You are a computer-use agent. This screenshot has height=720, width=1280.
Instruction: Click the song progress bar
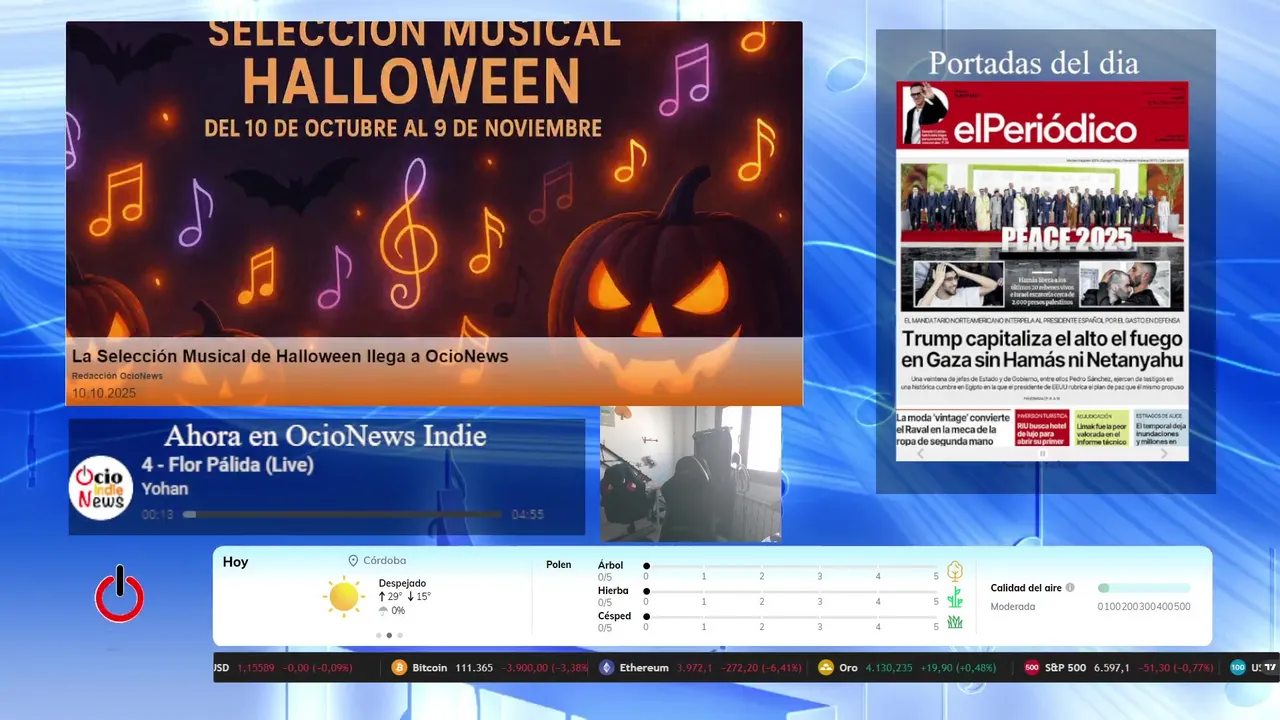tap(342, 515)
